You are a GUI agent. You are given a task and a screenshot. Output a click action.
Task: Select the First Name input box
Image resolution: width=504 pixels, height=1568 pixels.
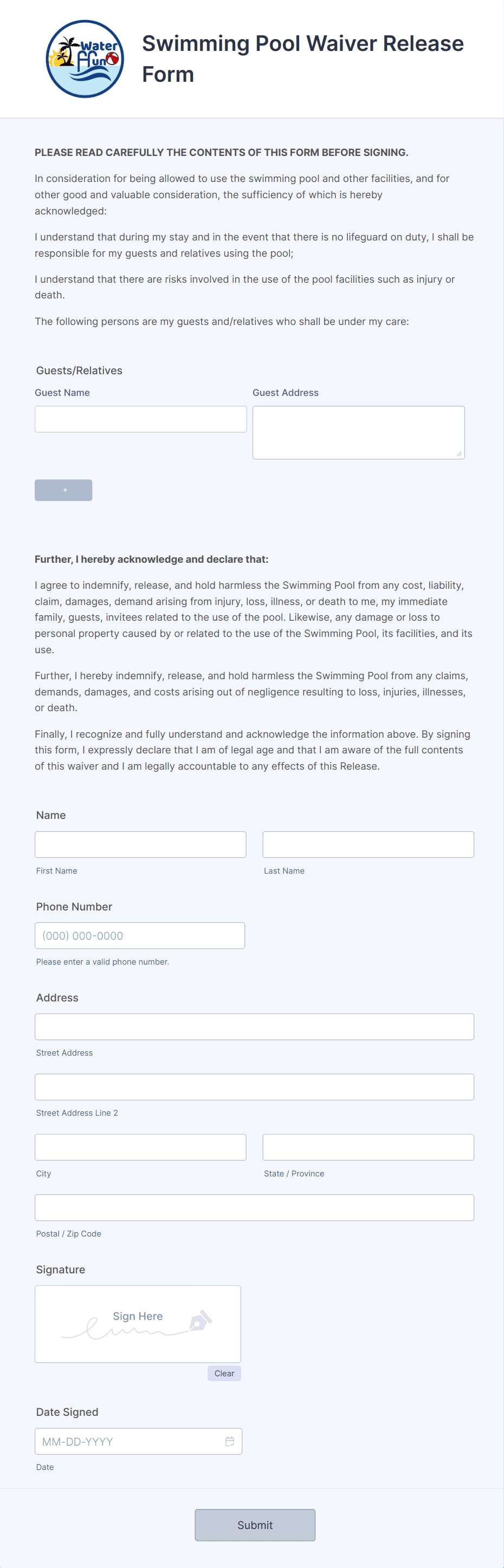pos(140,844)
